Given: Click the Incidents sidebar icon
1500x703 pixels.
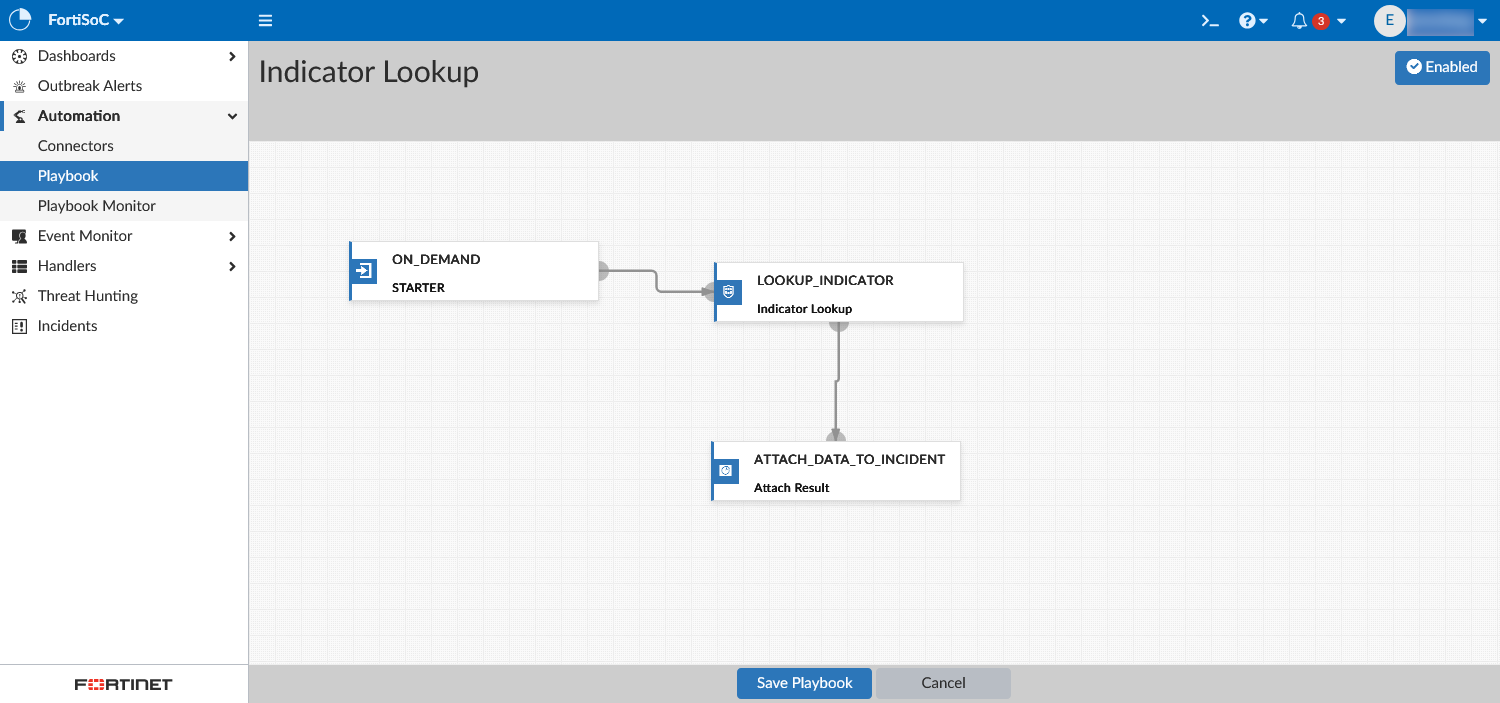Looking at the screenshot, I should (x=19, y=326).
